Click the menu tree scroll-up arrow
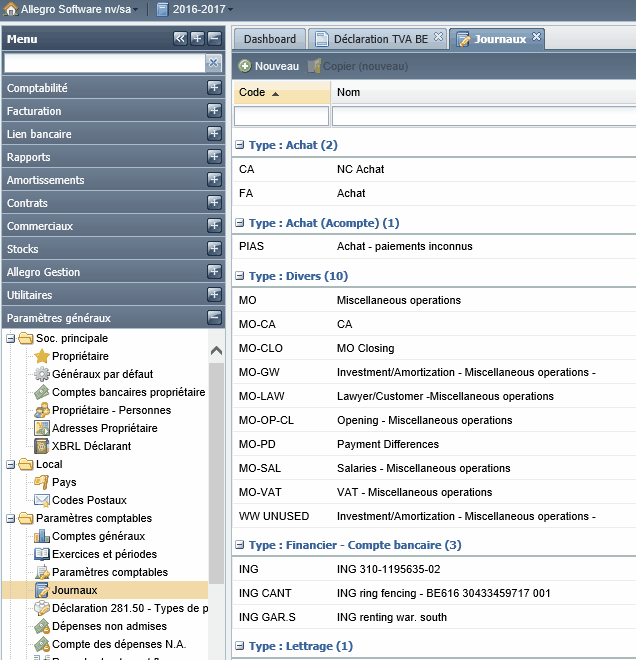Screen dimensions: 636x660 [216, 350]
